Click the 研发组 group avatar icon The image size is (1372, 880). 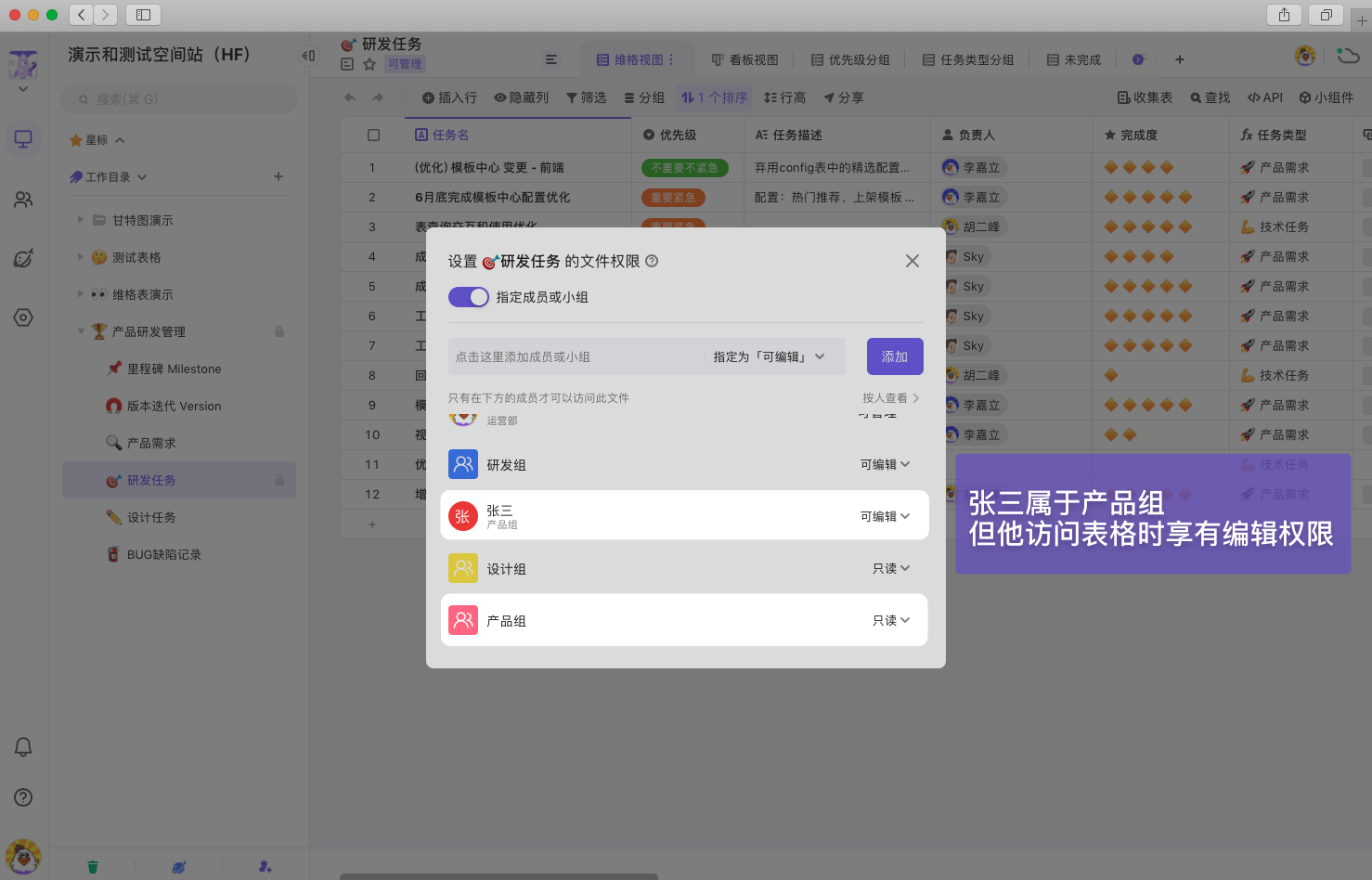click(x=463, y=464)
